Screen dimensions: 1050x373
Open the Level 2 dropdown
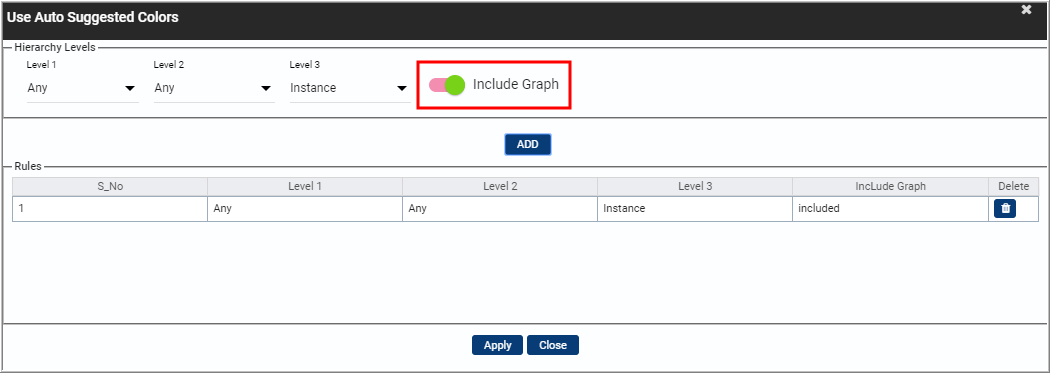click(214, 88)
